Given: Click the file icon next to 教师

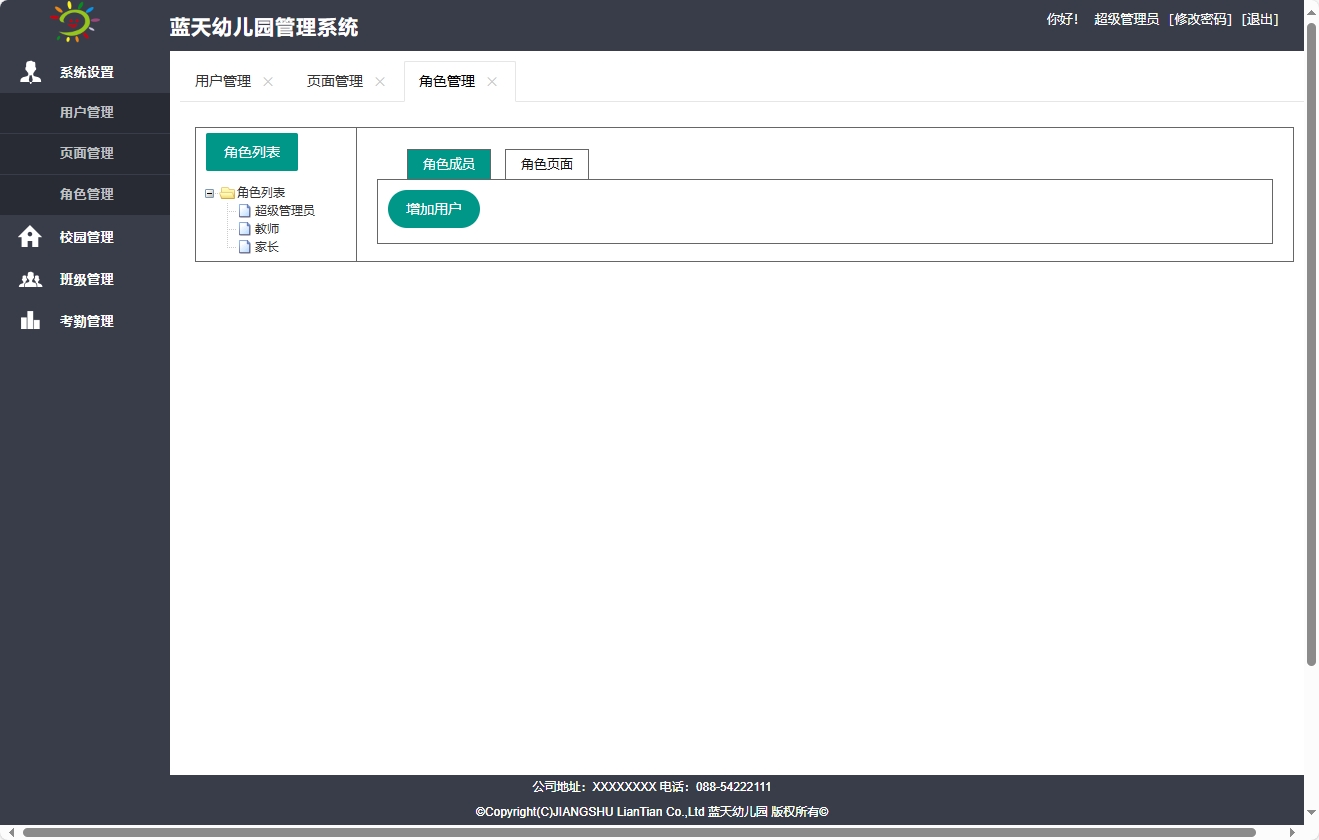Looking at the screenshot, I should click(x=245, y=228).
